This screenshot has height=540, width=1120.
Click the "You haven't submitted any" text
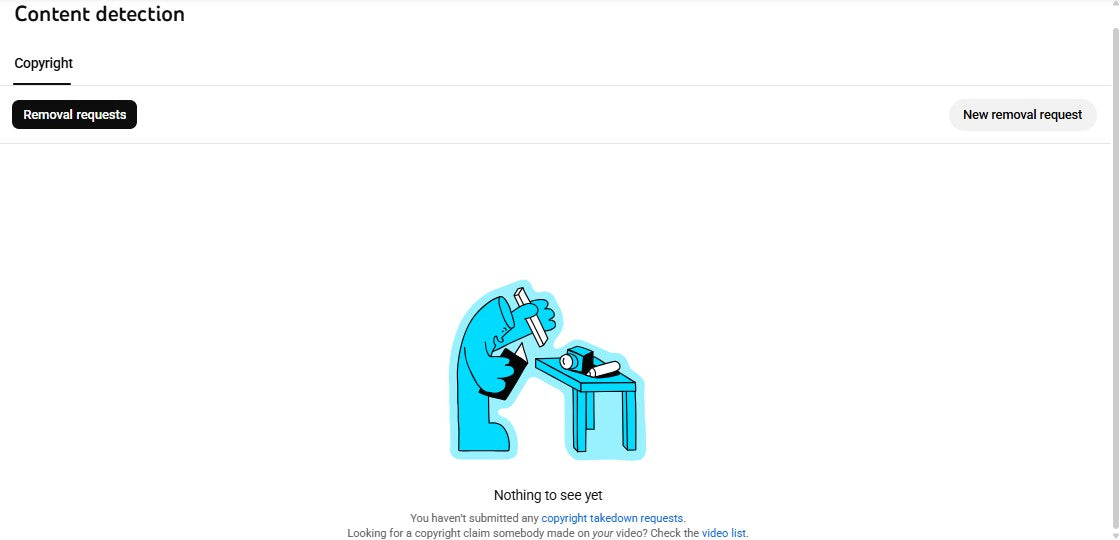474,519
